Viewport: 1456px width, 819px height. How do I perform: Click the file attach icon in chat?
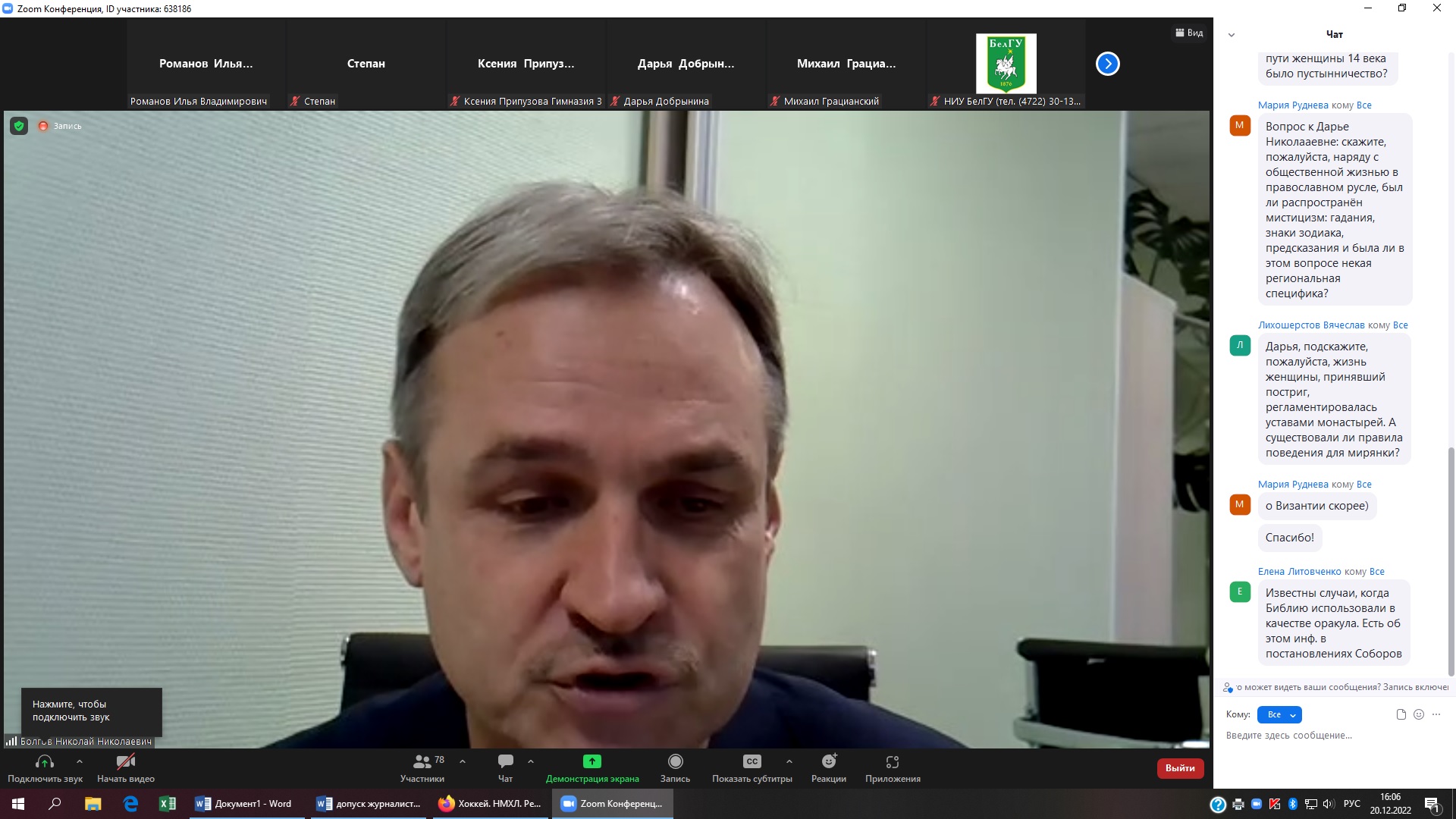coord(1401,714)
